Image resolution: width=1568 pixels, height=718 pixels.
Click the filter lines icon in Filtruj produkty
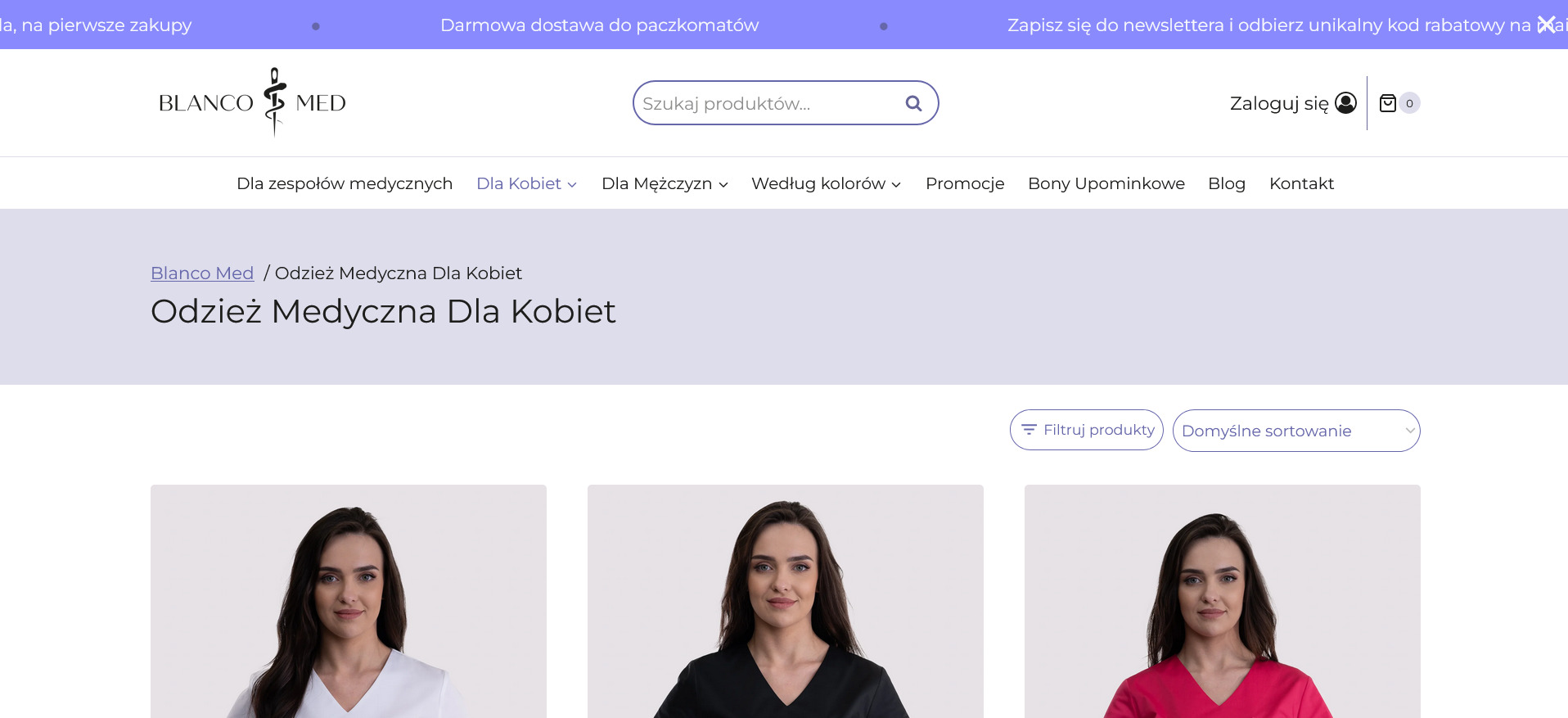1029,430
